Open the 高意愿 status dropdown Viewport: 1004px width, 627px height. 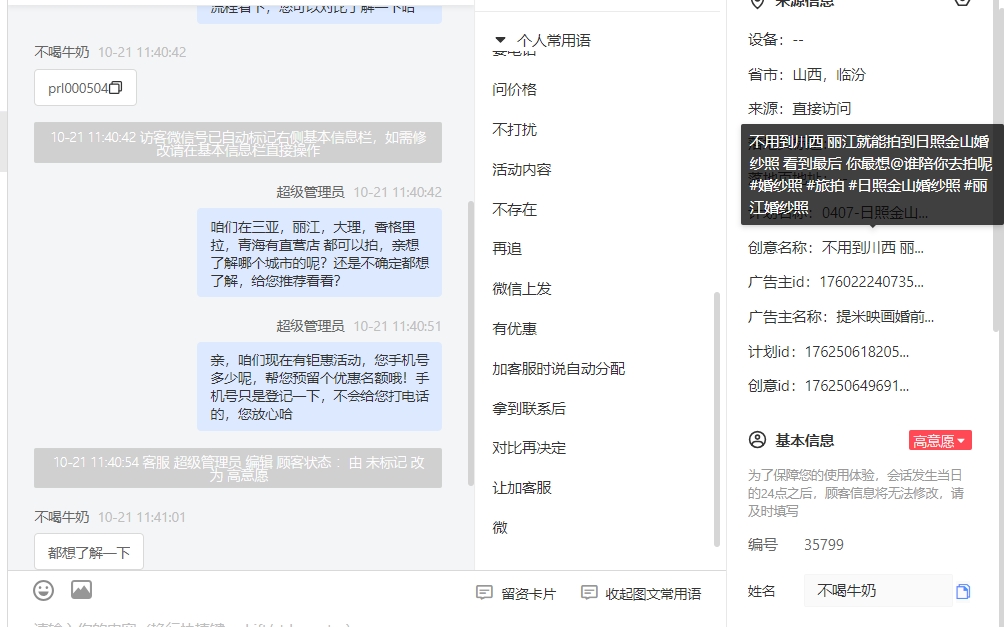[x=940, y=441]
